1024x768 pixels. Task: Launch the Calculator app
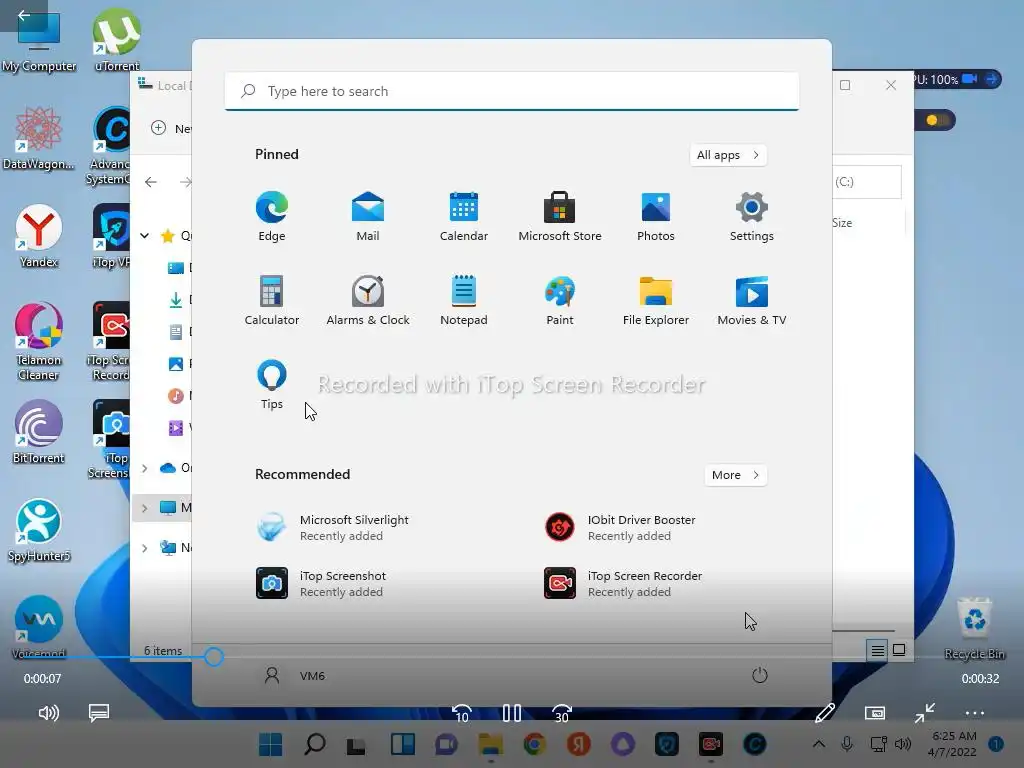272,300
